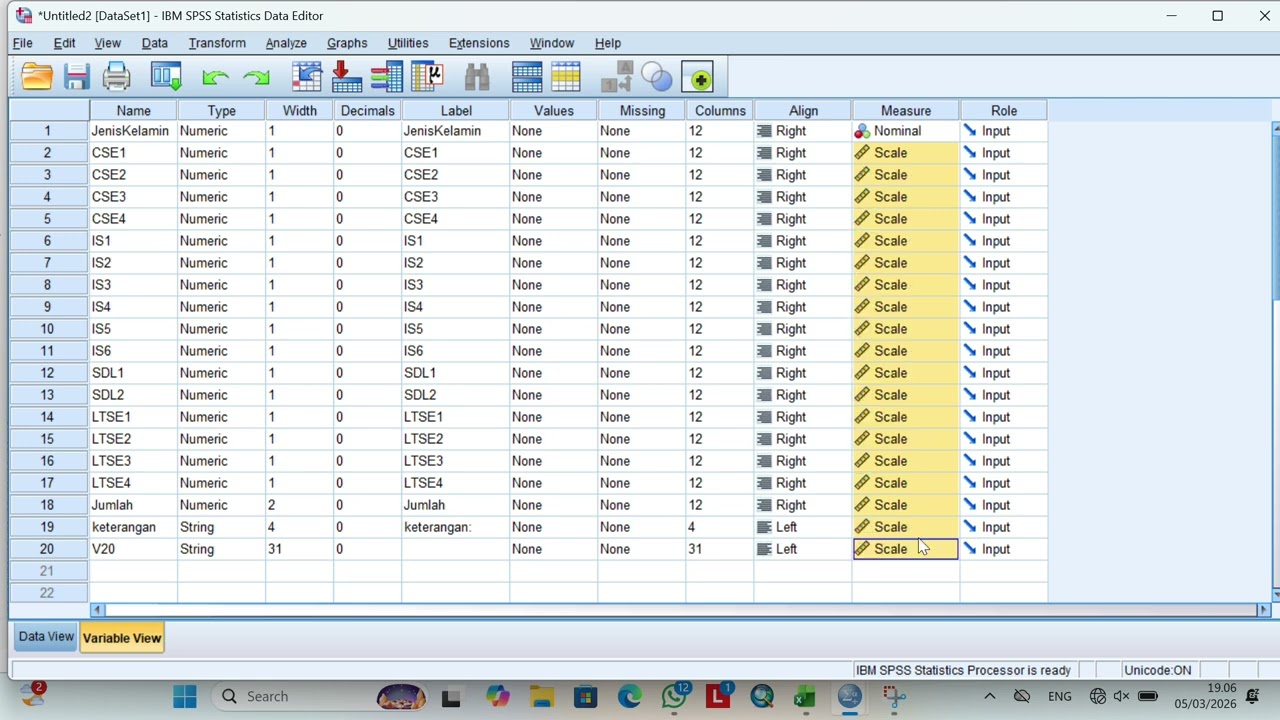The image size is (1280, 720).
Task: Print using the printer toolbar icon
Action: coord(117,77)
